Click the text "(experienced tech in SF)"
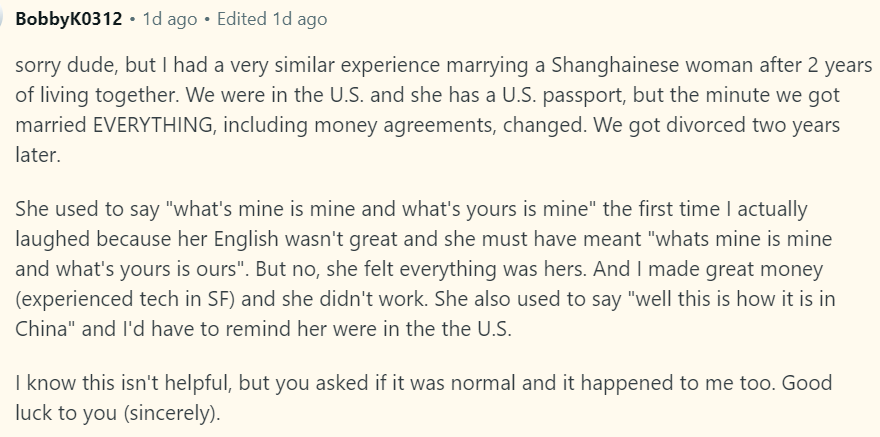 (125, 298)
